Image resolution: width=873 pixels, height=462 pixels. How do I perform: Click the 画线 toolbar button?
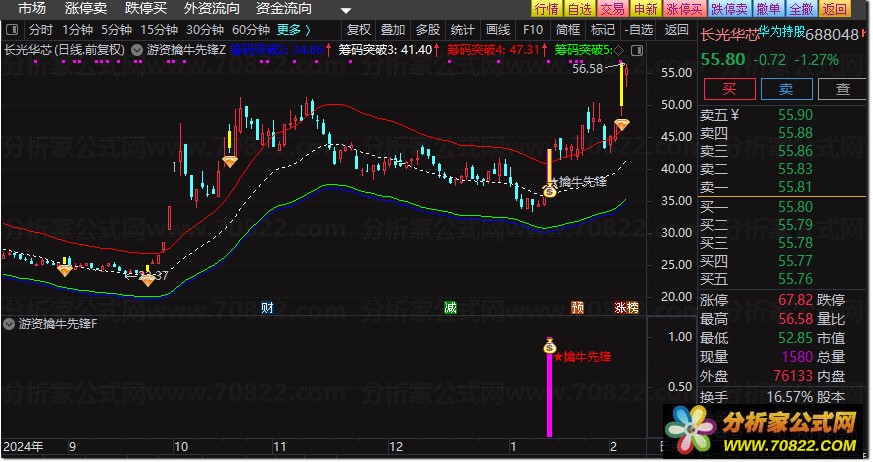498,30
